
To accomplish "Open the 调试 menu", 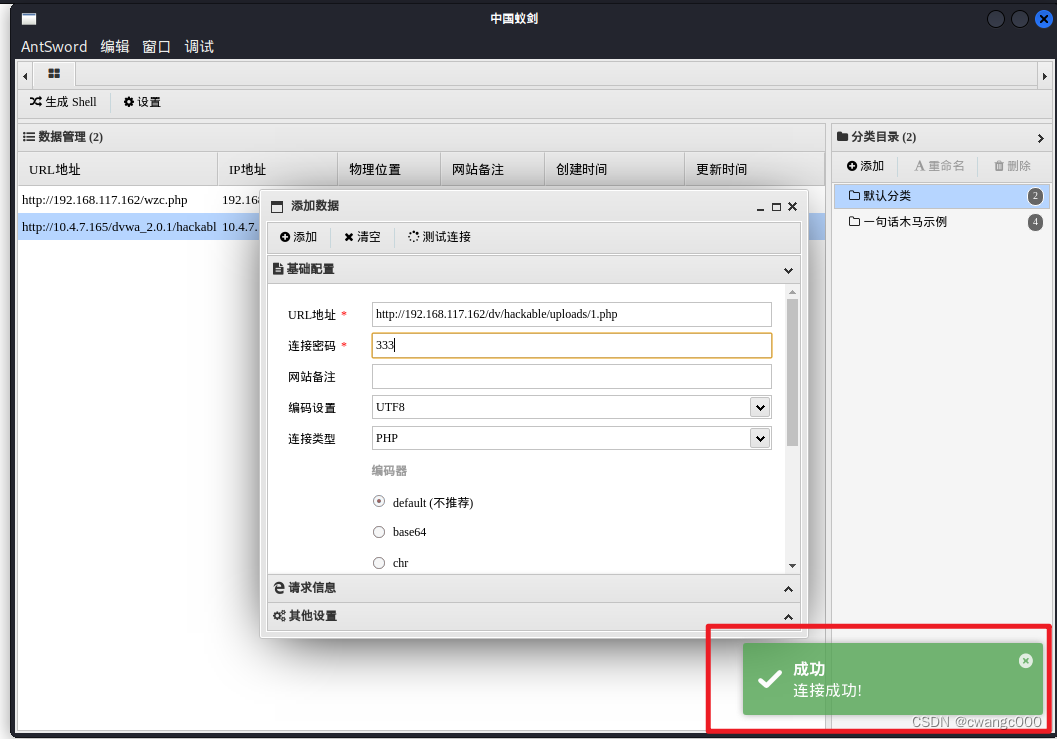I will (x=199, y=47).
